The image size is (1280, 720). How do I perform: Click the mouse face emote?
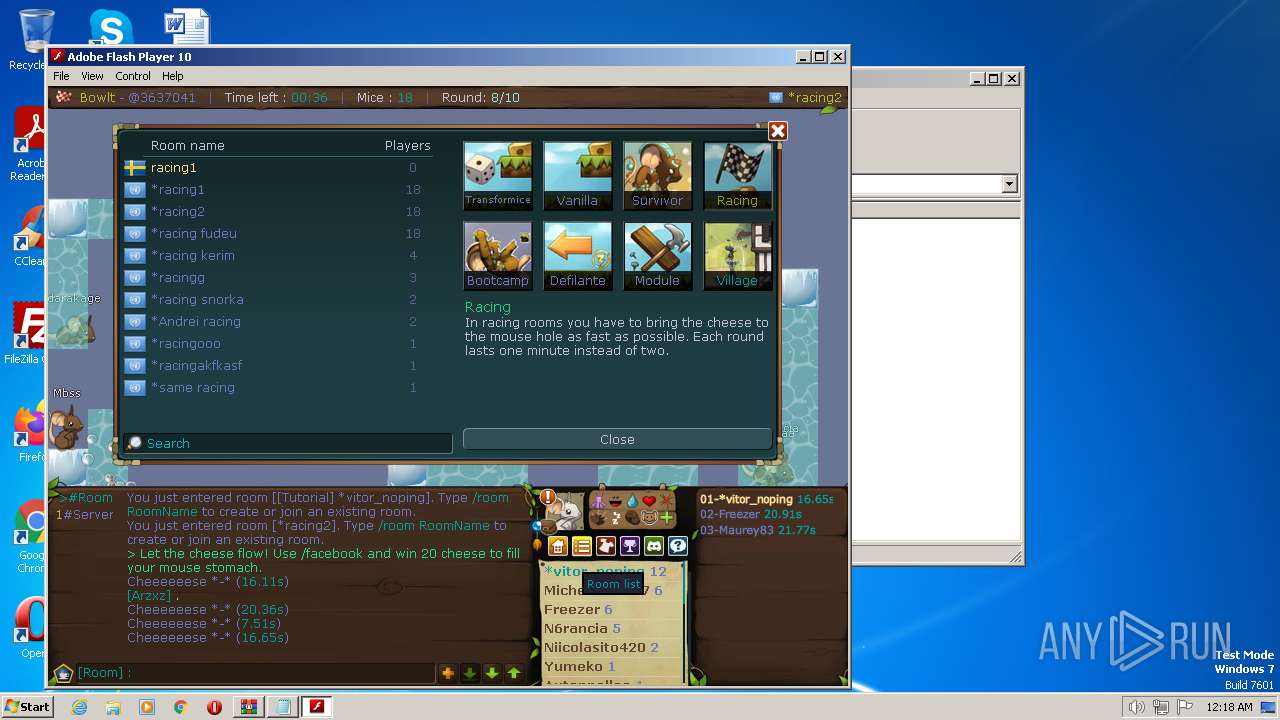pyautogui.click(x=649, y=517)
